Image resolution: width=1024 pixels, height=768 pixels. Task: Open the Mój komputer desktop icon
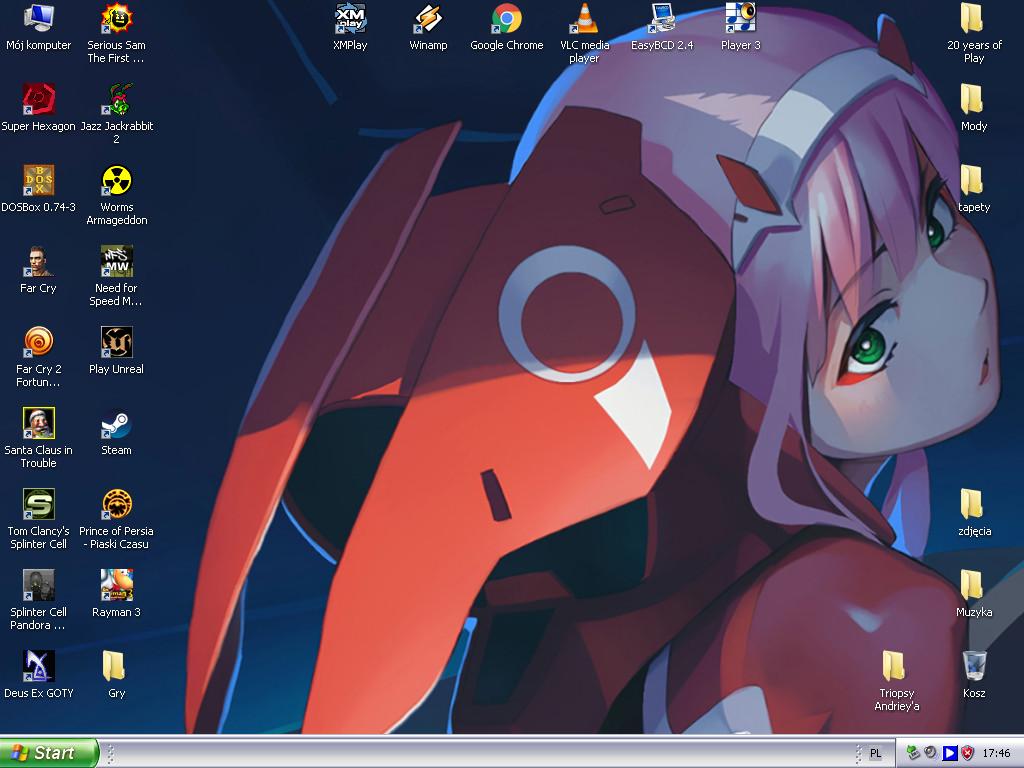coord(39,18)
